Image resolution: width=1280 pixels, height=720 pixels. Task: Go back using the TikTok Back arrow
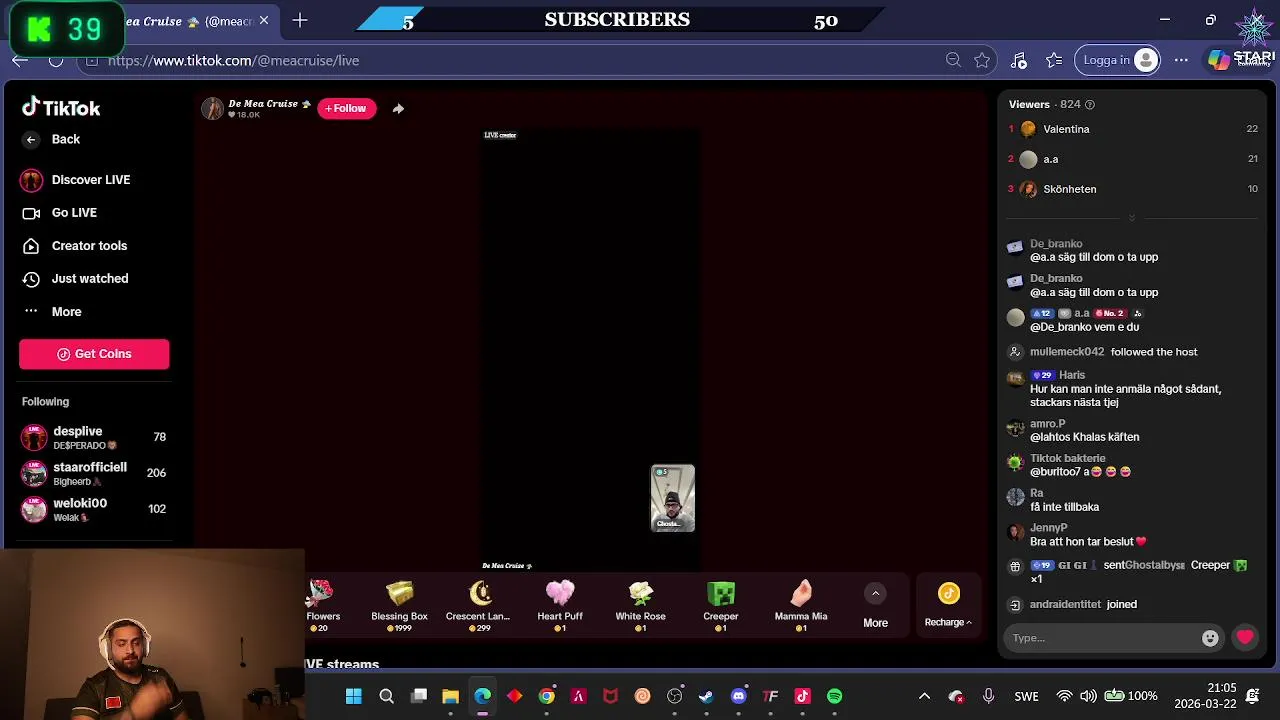[31, 140]
